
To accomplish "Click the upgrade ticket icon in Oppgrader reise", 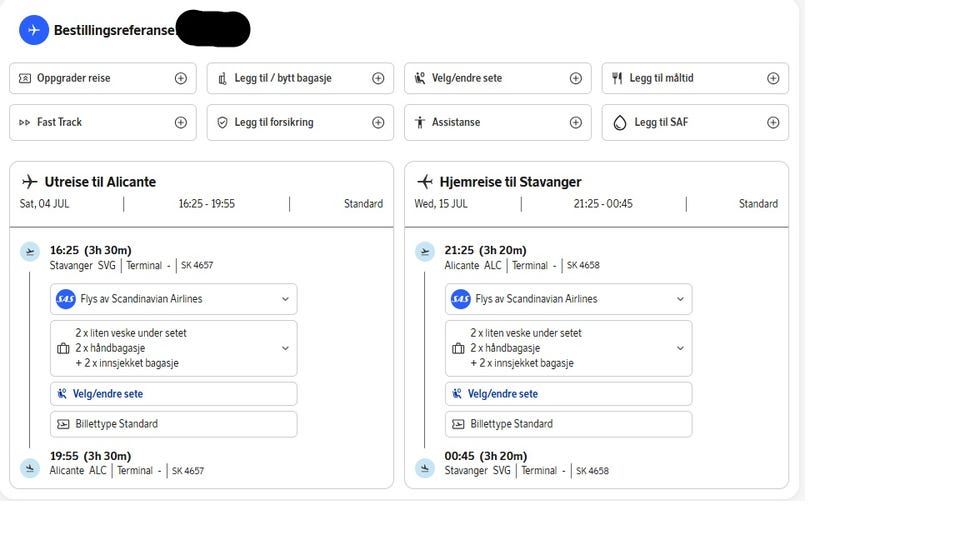I will pos(24,78).
